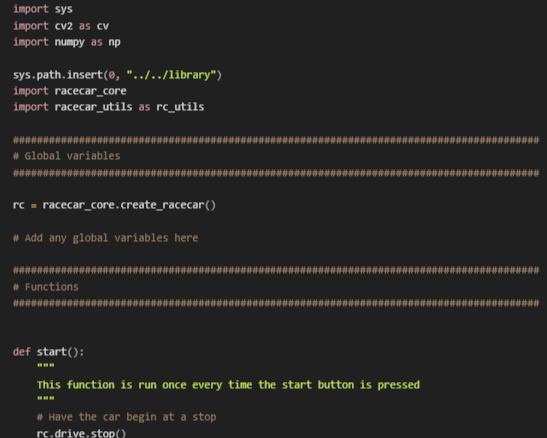Click the 'rc' variable assignment
The height and width of the screenshot is (438, 547).
pos(18,205)
